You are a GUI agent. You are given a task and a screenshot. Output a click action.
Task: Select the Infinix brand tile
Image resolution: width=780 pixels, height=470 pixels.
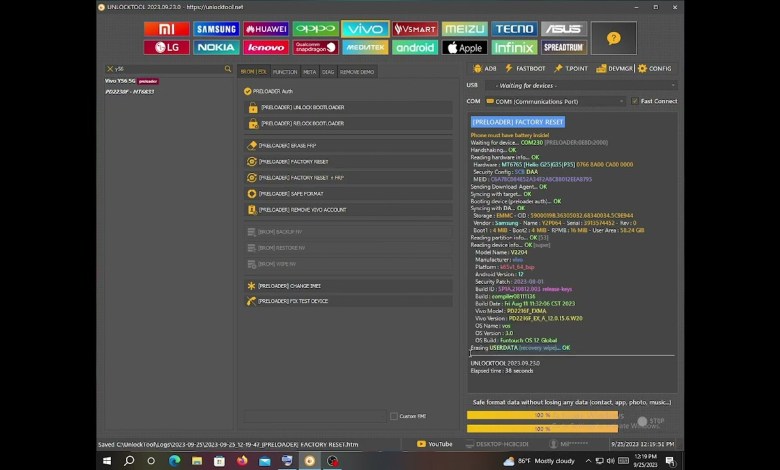pyautogui.click(x=514, y=47)
